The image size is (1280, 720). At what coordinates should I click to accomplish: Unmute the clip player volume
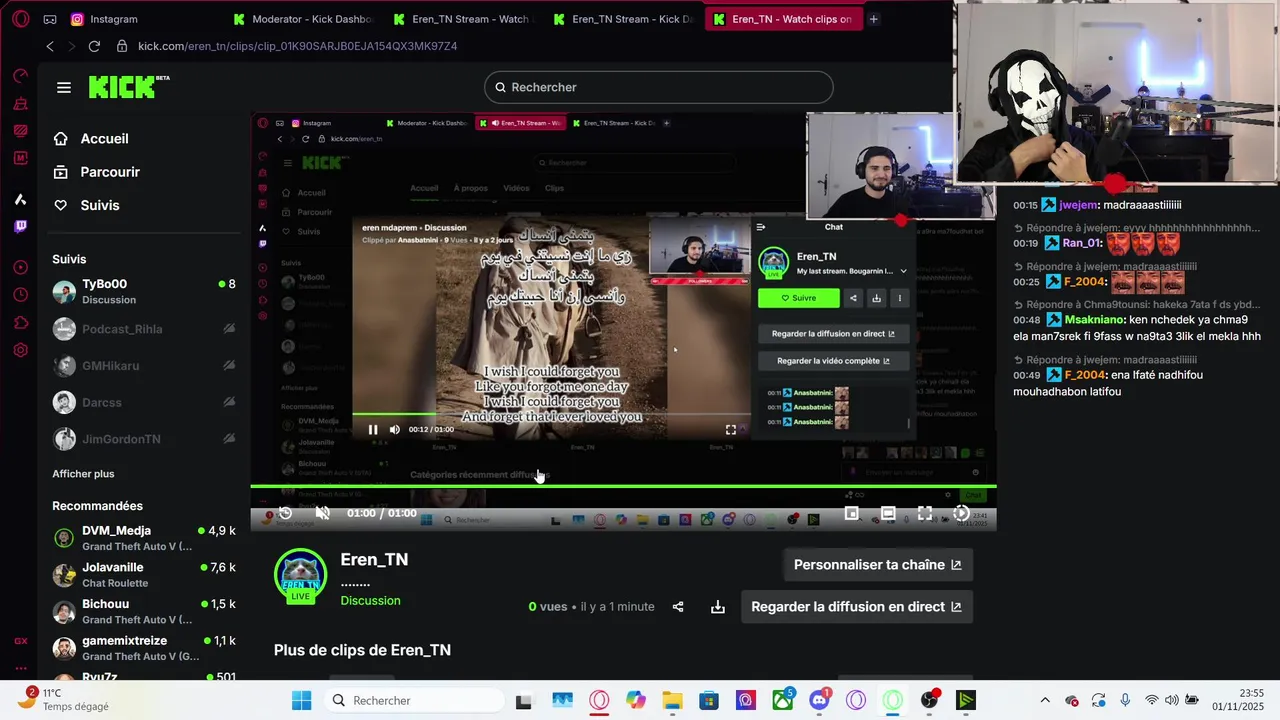pos(322,513)
